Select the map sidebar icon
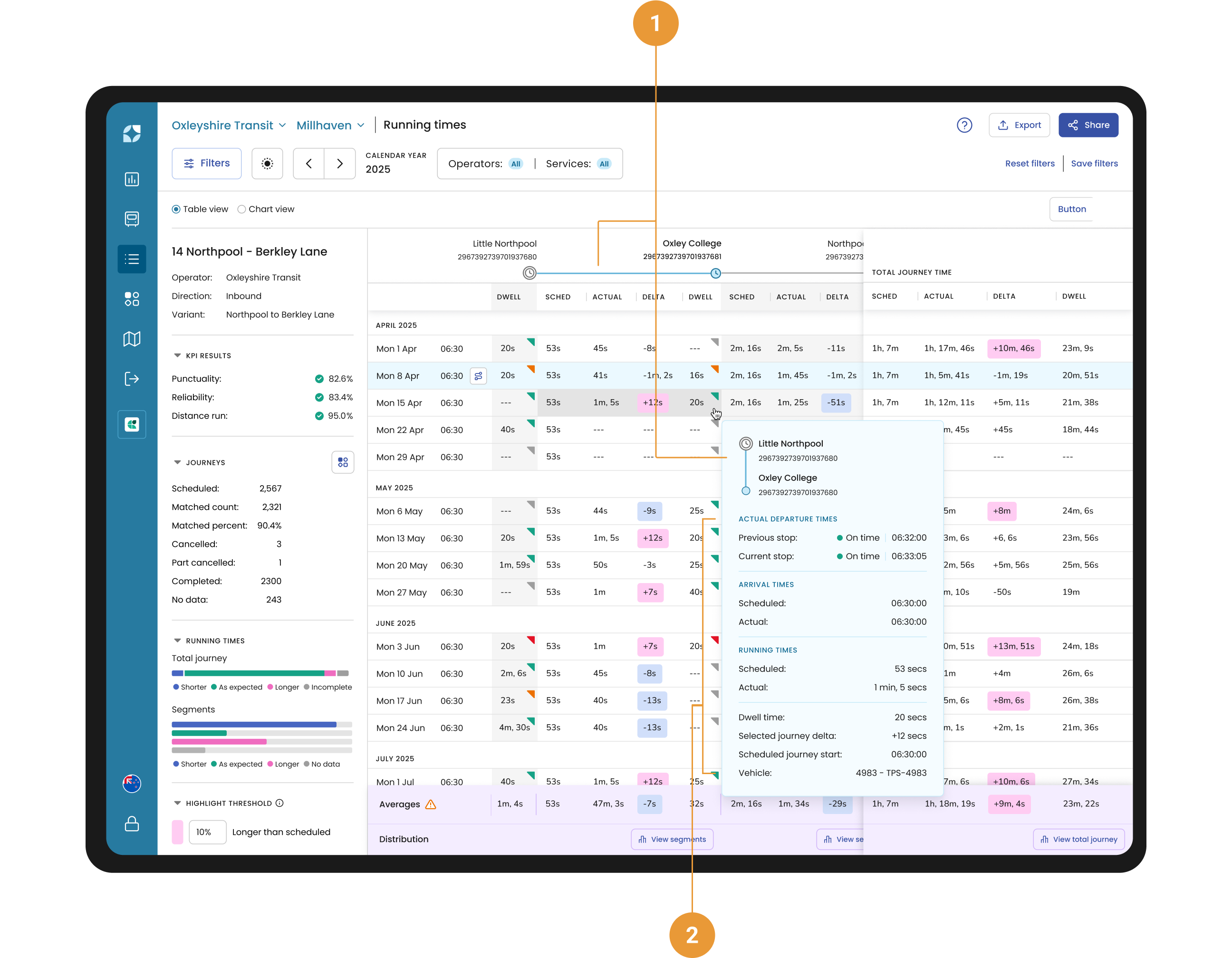This screenshot has height=958, width=1232. click(x=132, y=338)
